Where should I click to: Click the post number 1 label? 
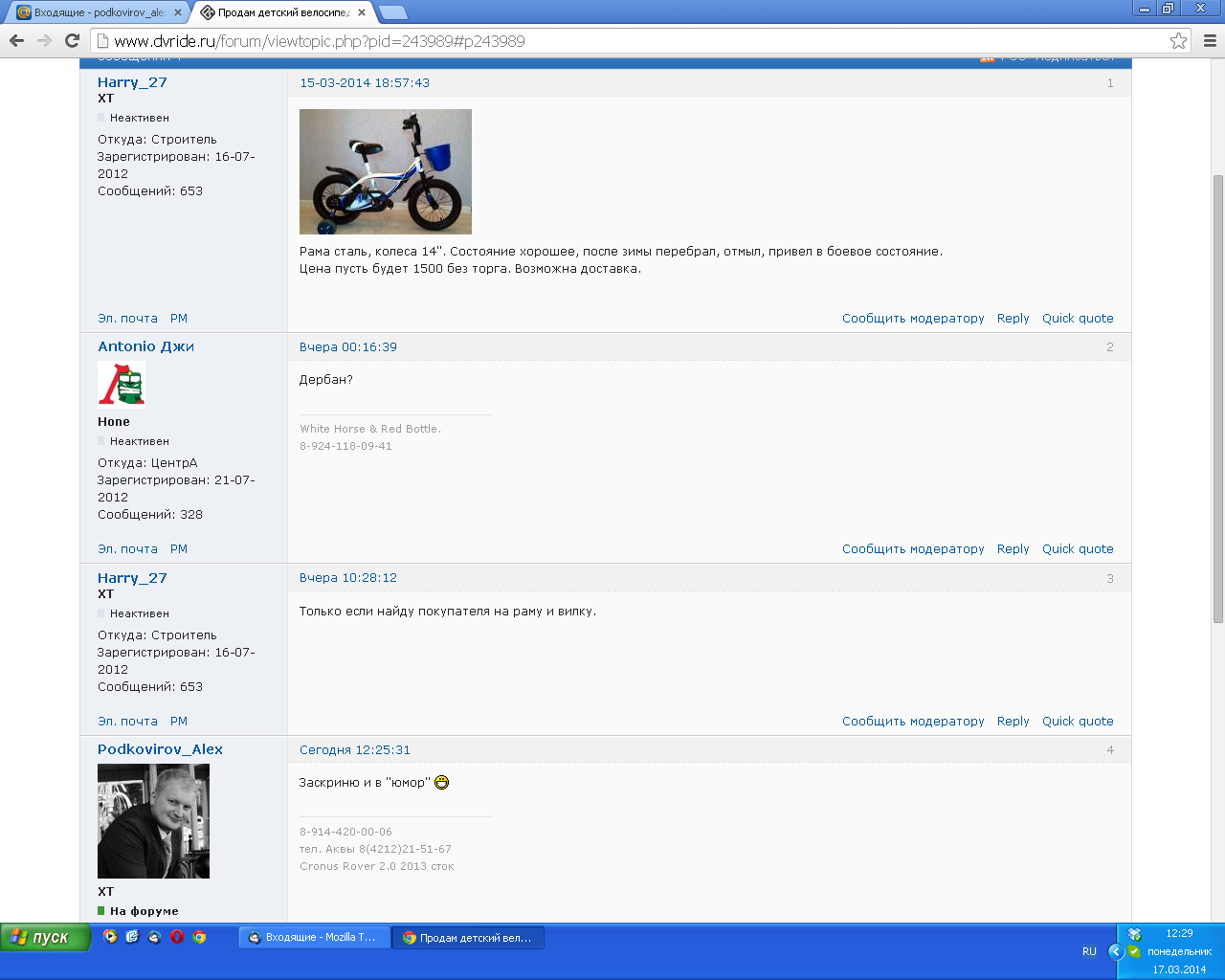click(1110, 83)
